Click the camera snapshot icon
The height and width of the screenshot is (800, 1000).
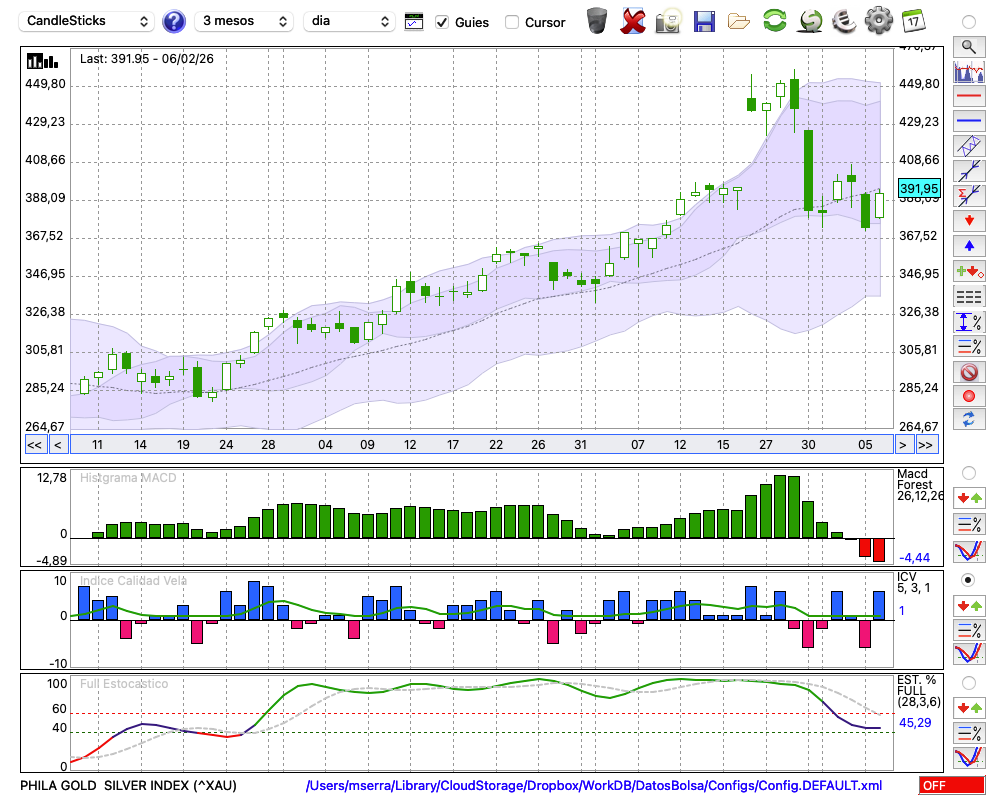tap(668, 20)
